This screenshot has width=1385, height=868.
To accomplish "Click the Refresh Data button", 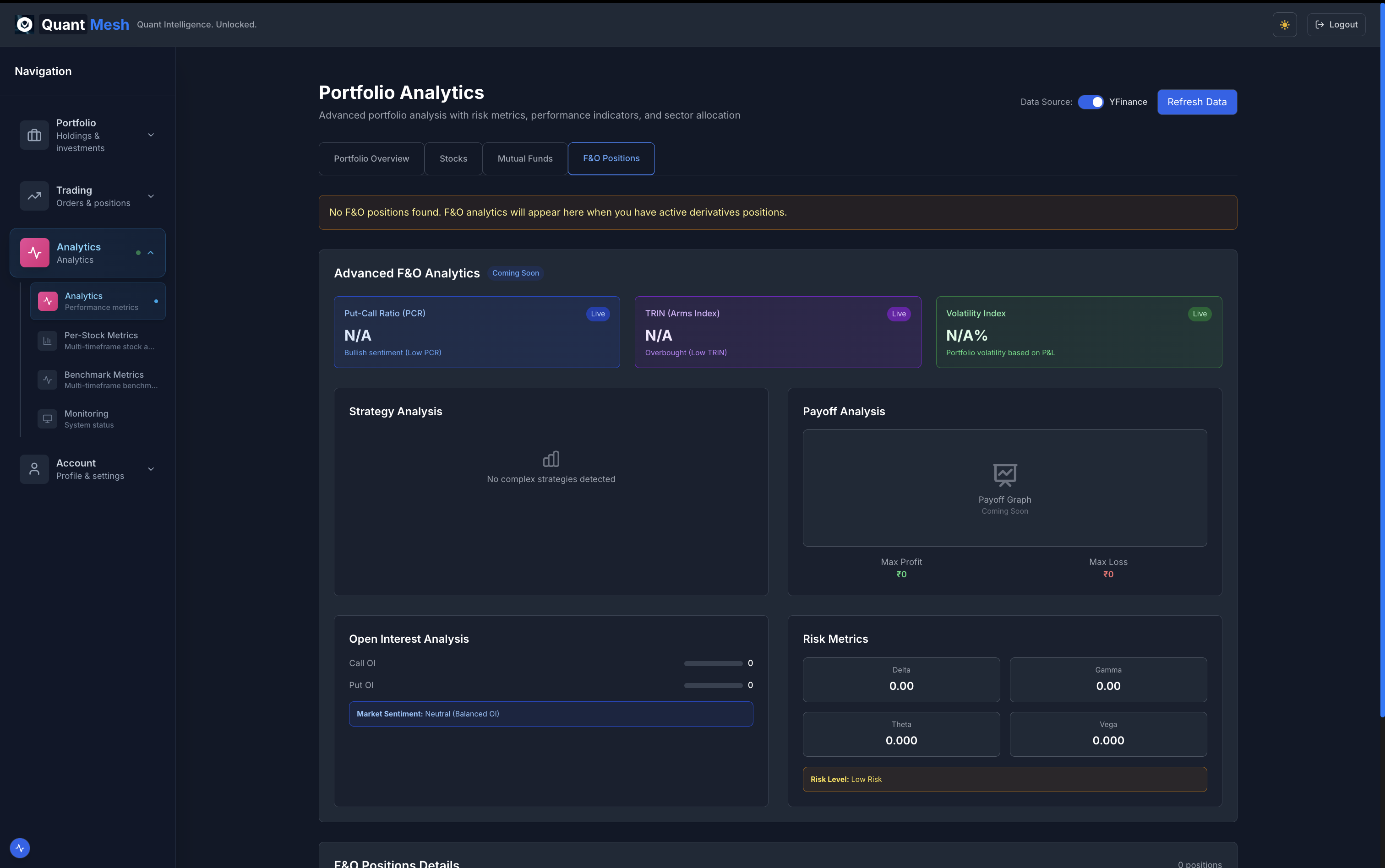I will 1197,102.
